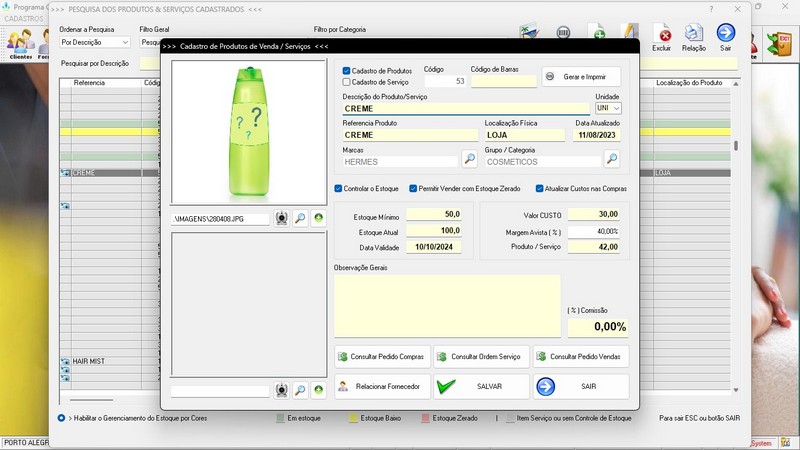
Task: Click the exit door icon in the main program toolbar
Action: (779, 44)
